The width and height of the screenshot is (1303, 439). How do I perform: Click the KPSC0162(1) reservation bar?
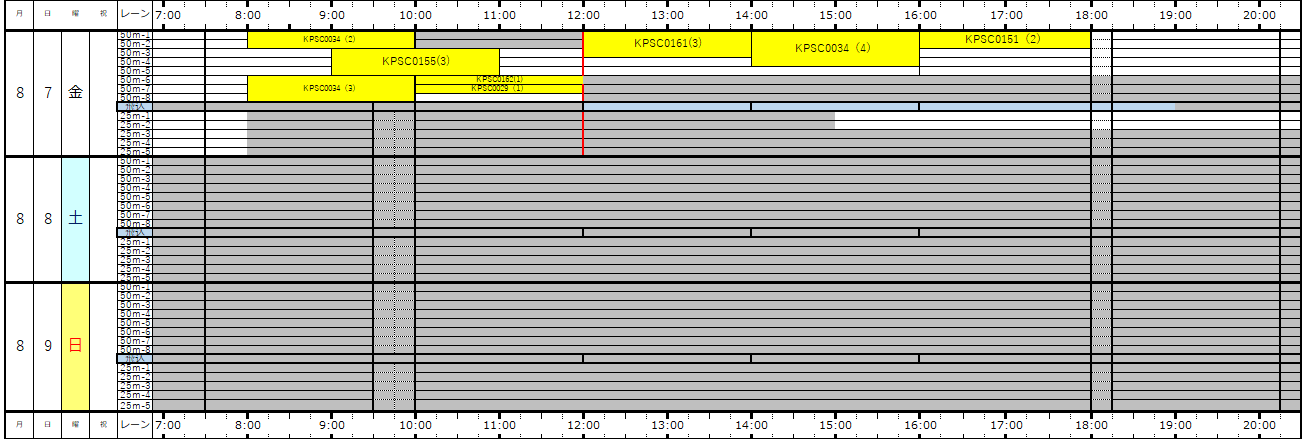(499, 79)
